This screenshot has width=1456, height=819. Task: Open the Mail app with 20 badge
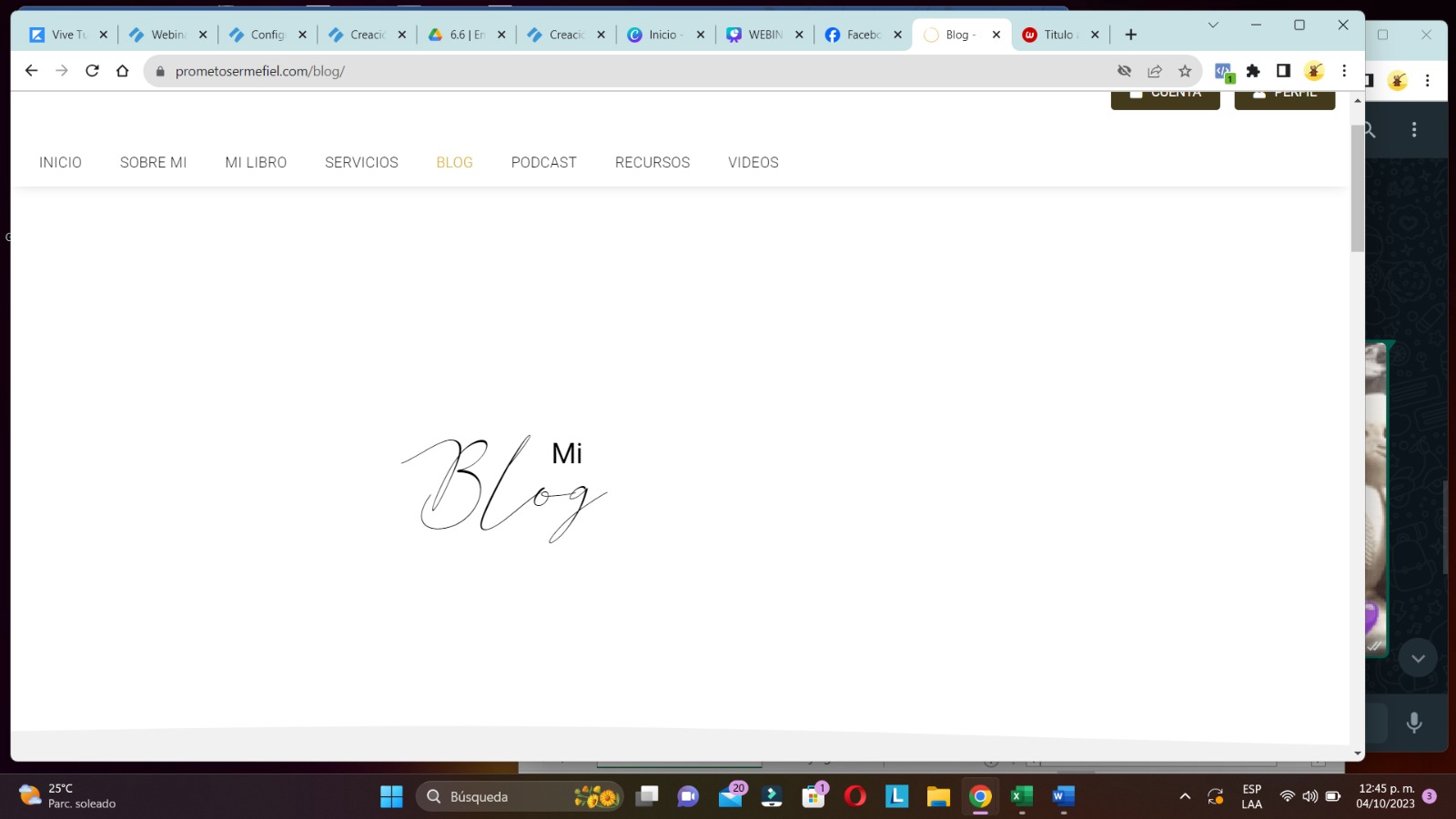(x=731, y=797)
